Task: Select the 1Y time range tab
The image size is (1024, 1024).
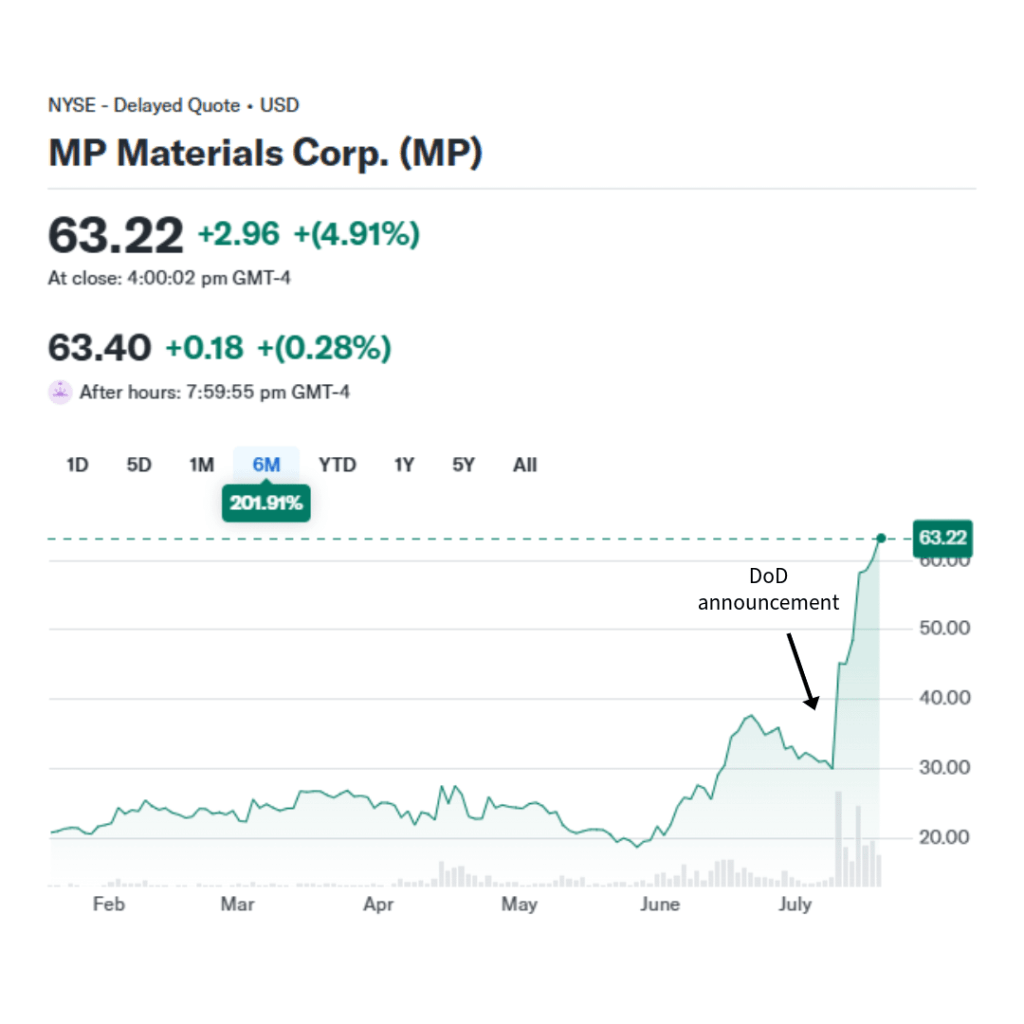Action: click(404, 464)
